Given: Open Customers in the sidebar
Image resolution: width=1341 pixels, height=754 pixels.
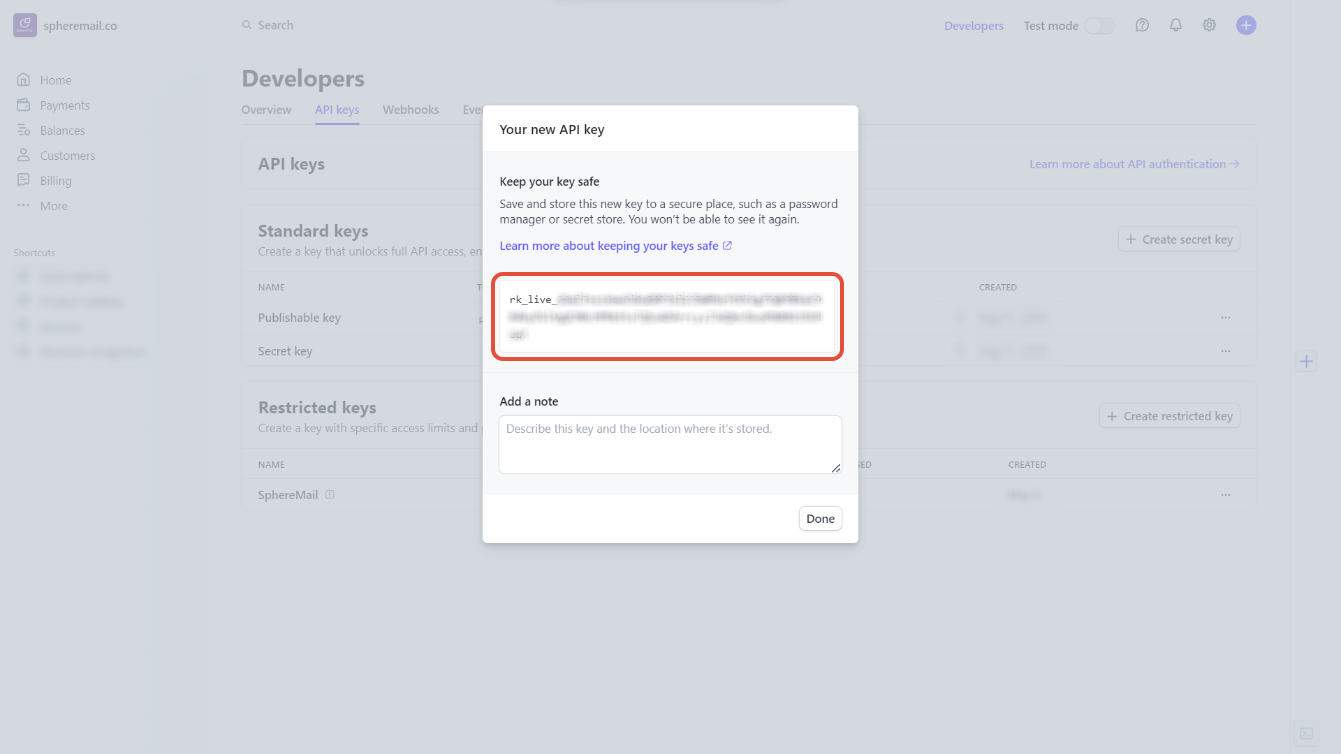Looking at the screenshot, I should (x=68, y=155).
